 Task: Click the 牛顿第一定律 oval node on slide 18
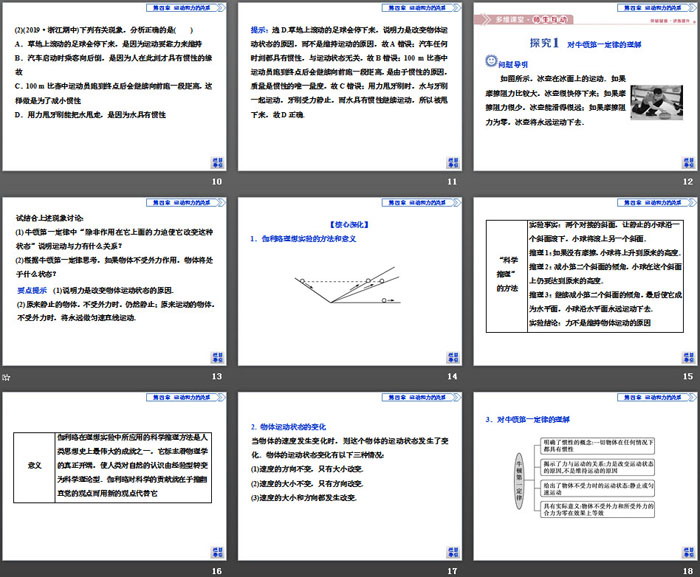click(x=519, y=481)
